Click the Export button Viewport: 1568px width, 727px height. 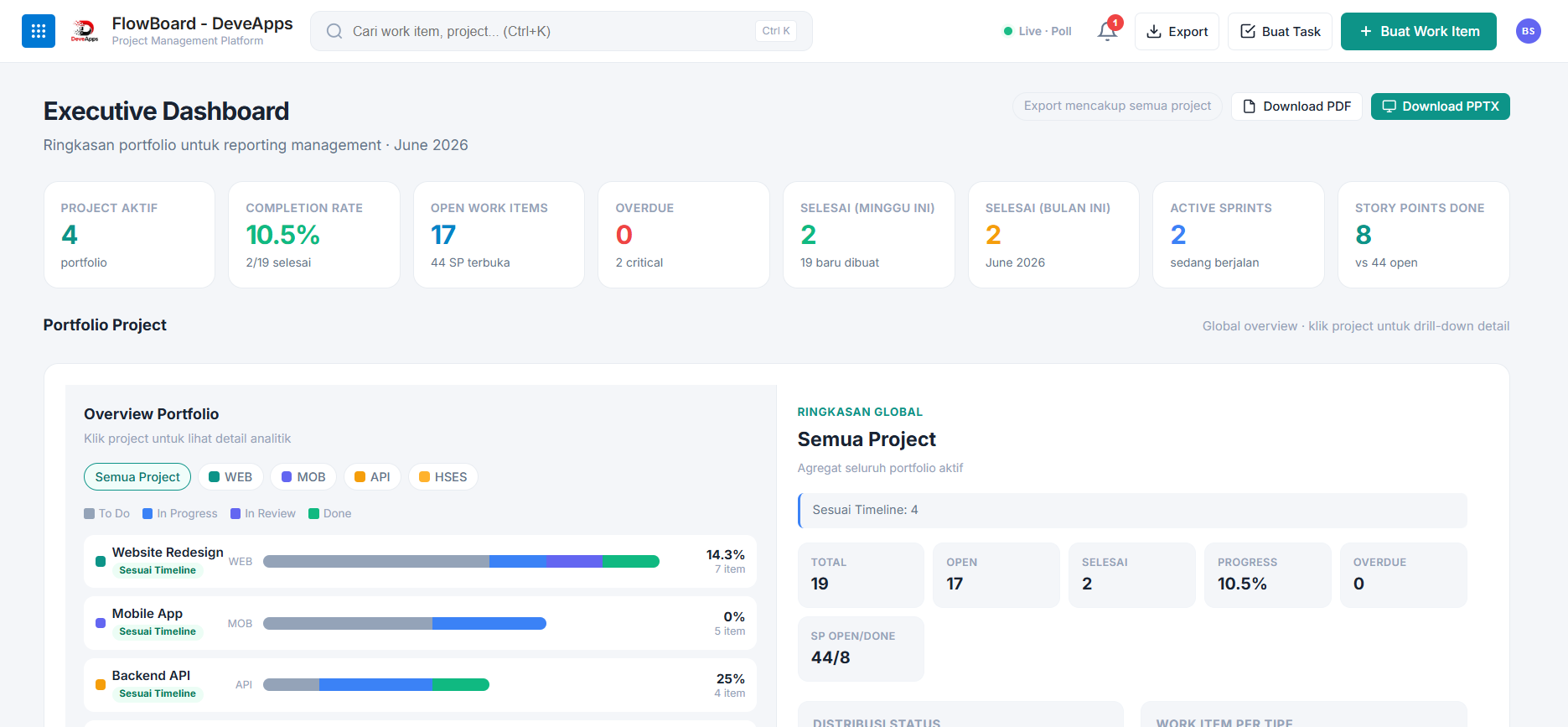(1177, 31)
